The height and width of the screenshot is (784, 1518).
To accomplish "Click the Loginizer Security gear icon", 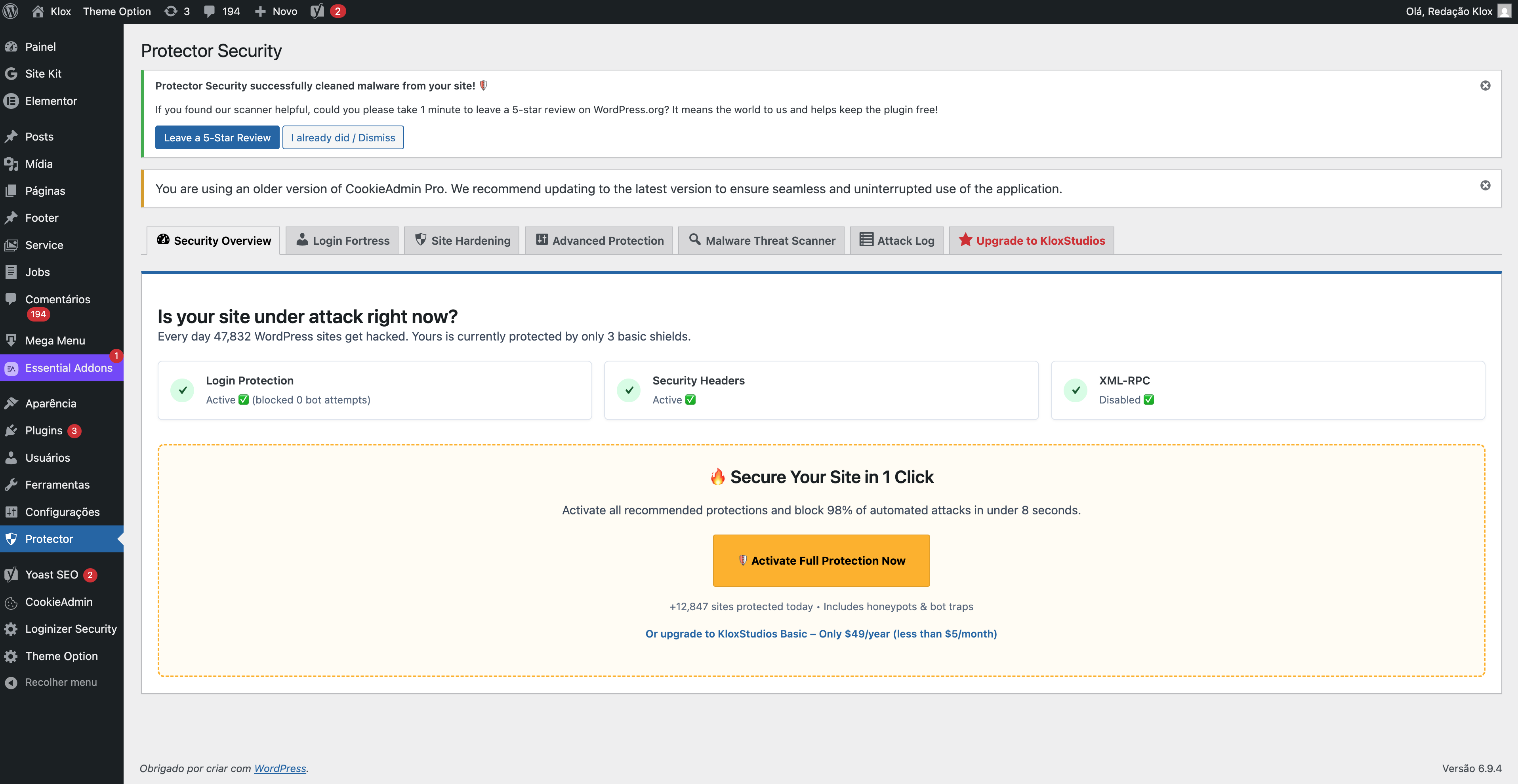I will point(11,629).
